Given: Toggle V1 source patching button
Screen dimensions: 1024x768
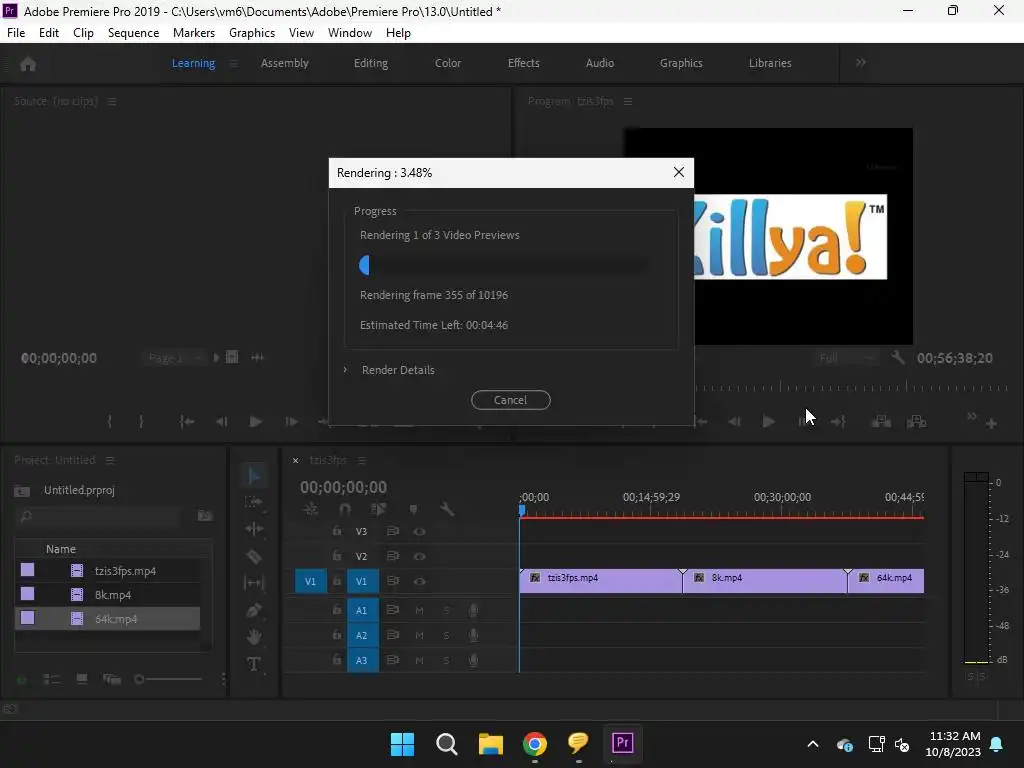Looking at the screenshot, I should point(311,581).
